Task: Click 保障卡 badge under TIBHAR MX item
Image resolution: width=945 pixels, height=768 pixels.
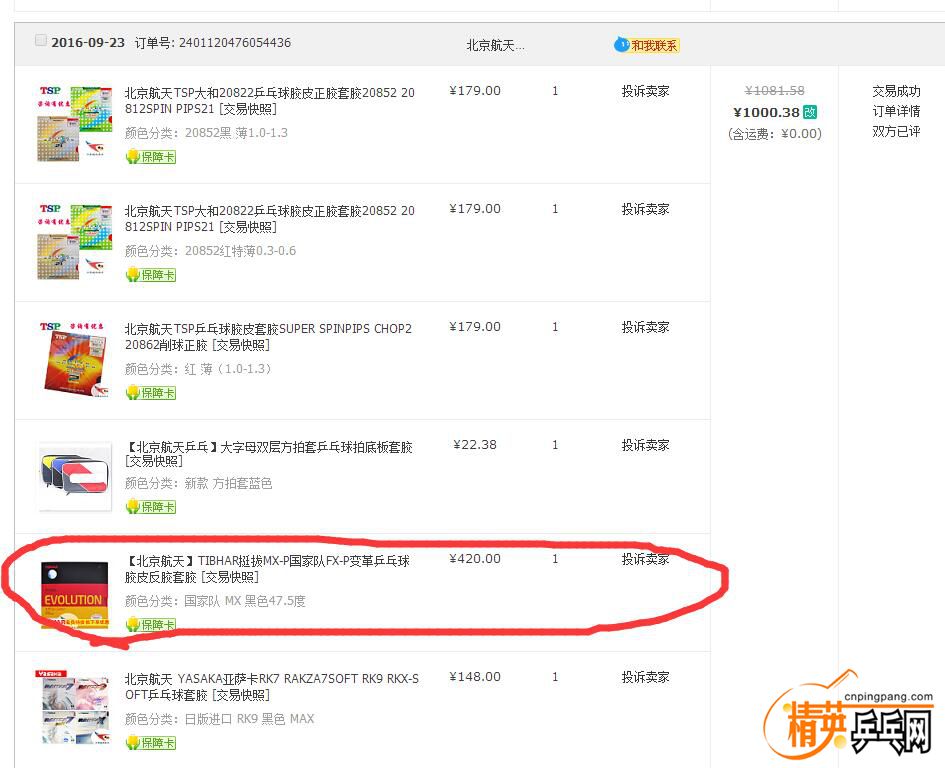Action: (x=151, y=625)
